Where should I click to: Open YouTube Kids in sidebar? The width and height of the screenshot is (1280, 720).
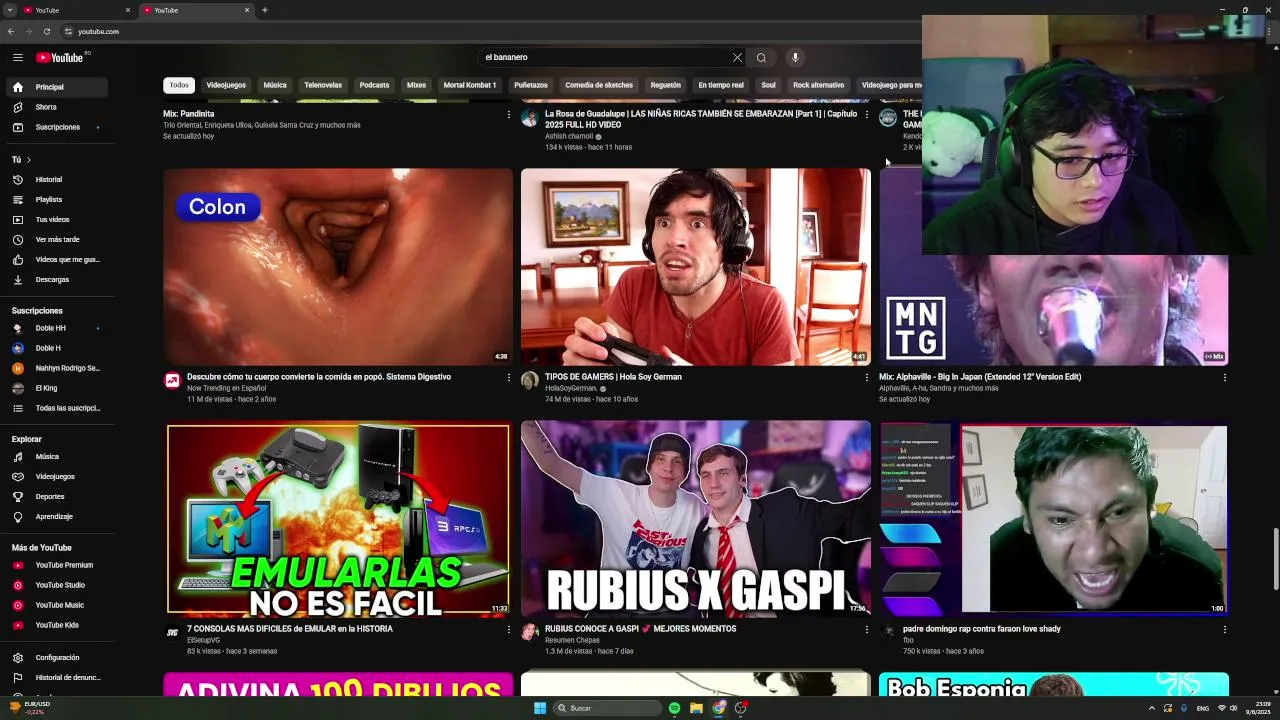(57, 625)
